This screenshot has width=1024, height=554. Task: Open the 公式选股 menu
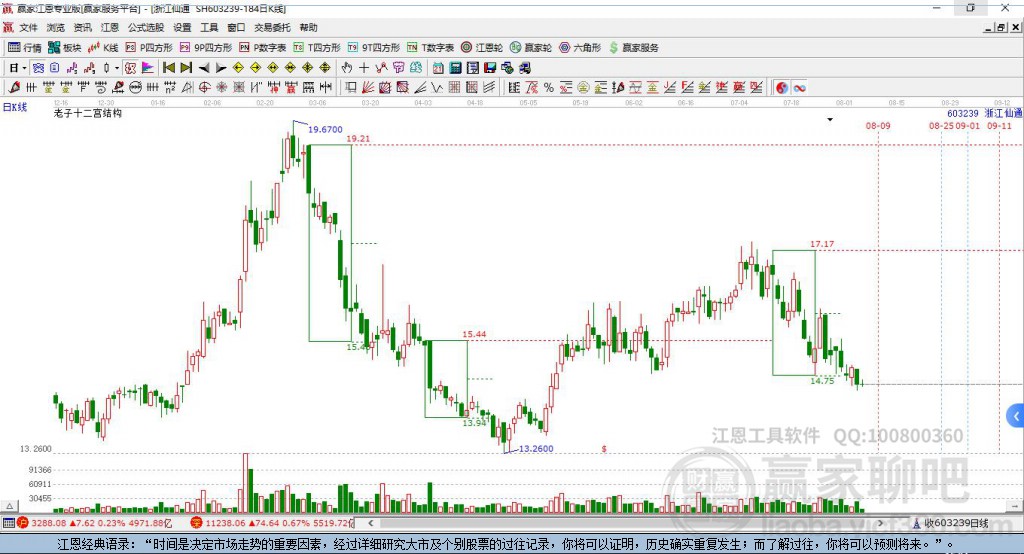146,27
